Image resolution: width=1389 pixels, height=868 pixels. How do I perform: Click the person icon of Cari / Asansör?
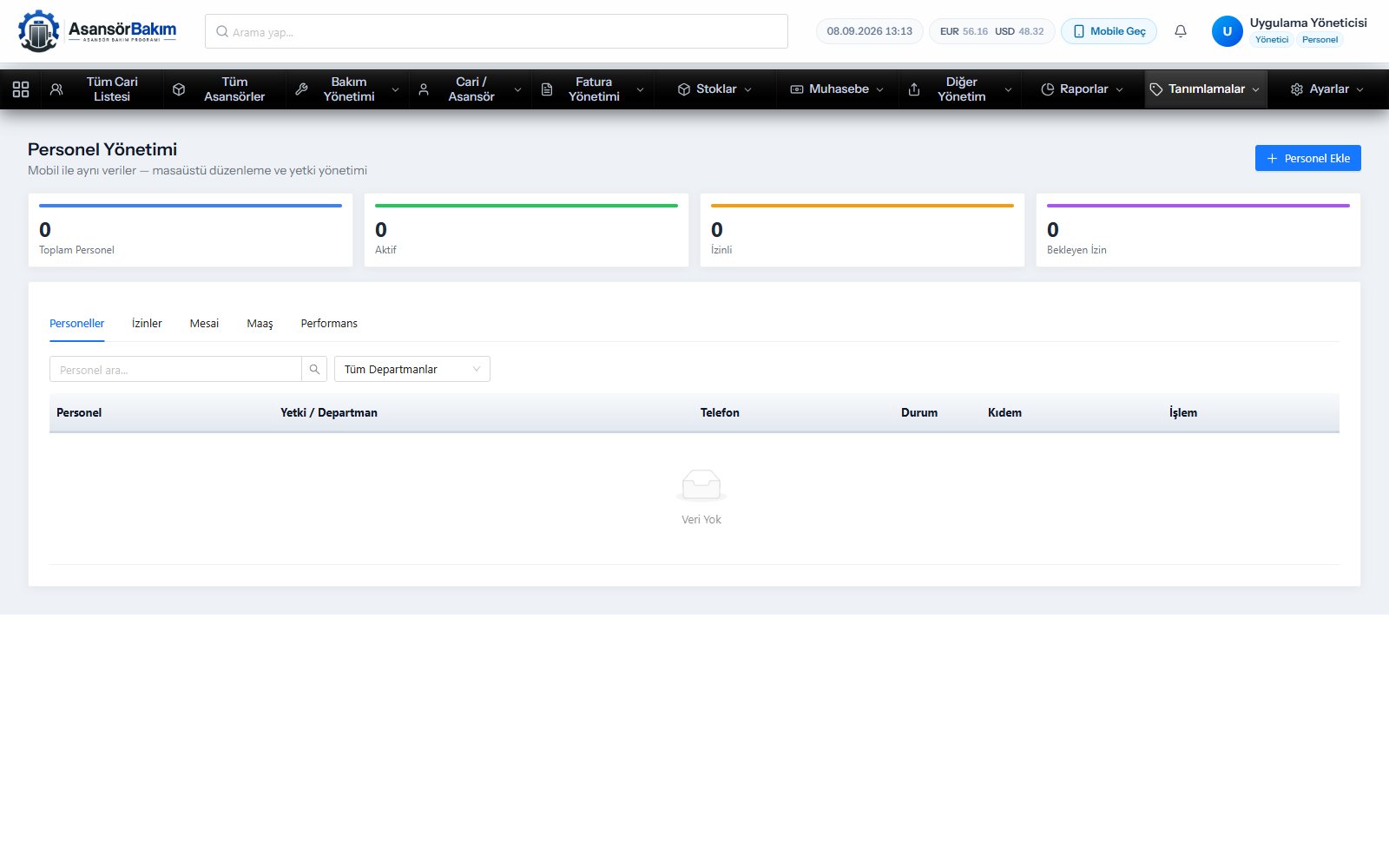tap(424, 89)
